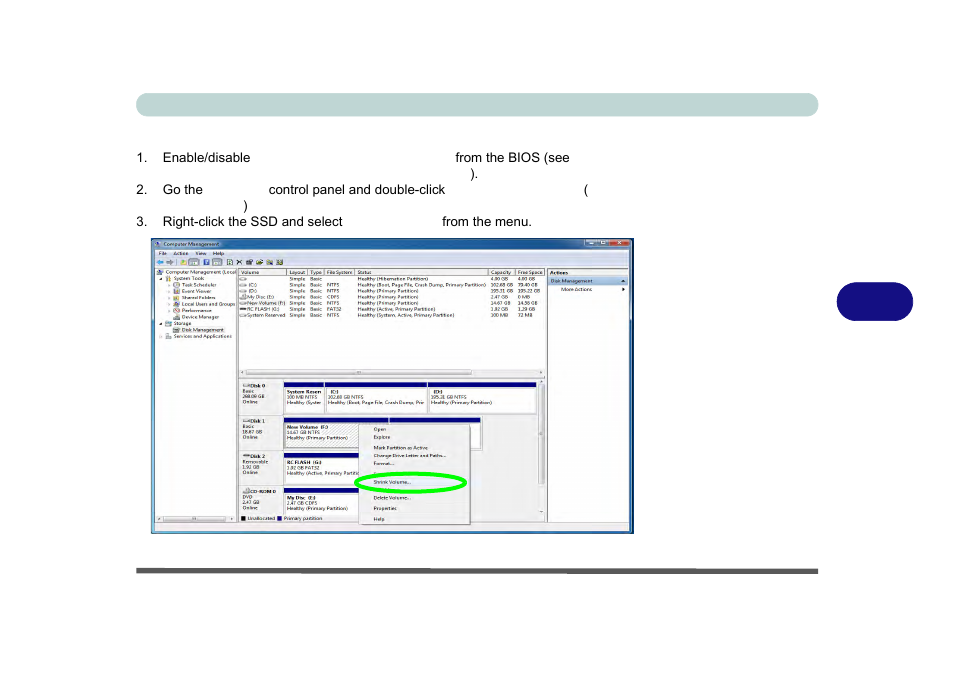The height and width of the screenshot is (673, 954).
Task: Select the Disk 1 New Volume partition
Action: click(x=321, y=433)
